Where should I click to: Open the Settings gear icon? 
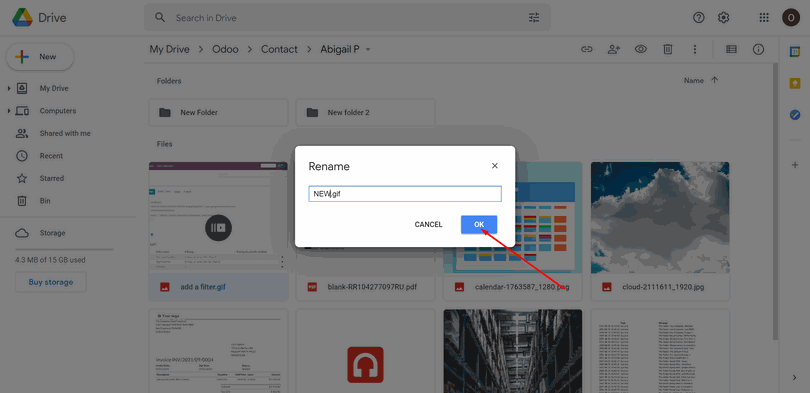click(x=724, y=18)
